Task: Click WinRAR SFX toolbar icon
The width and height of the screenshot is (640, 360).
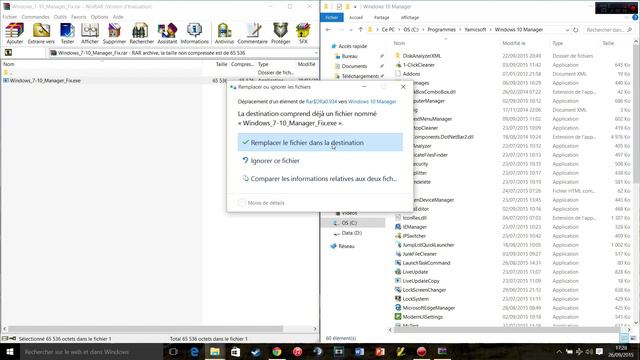Action: 303,33
